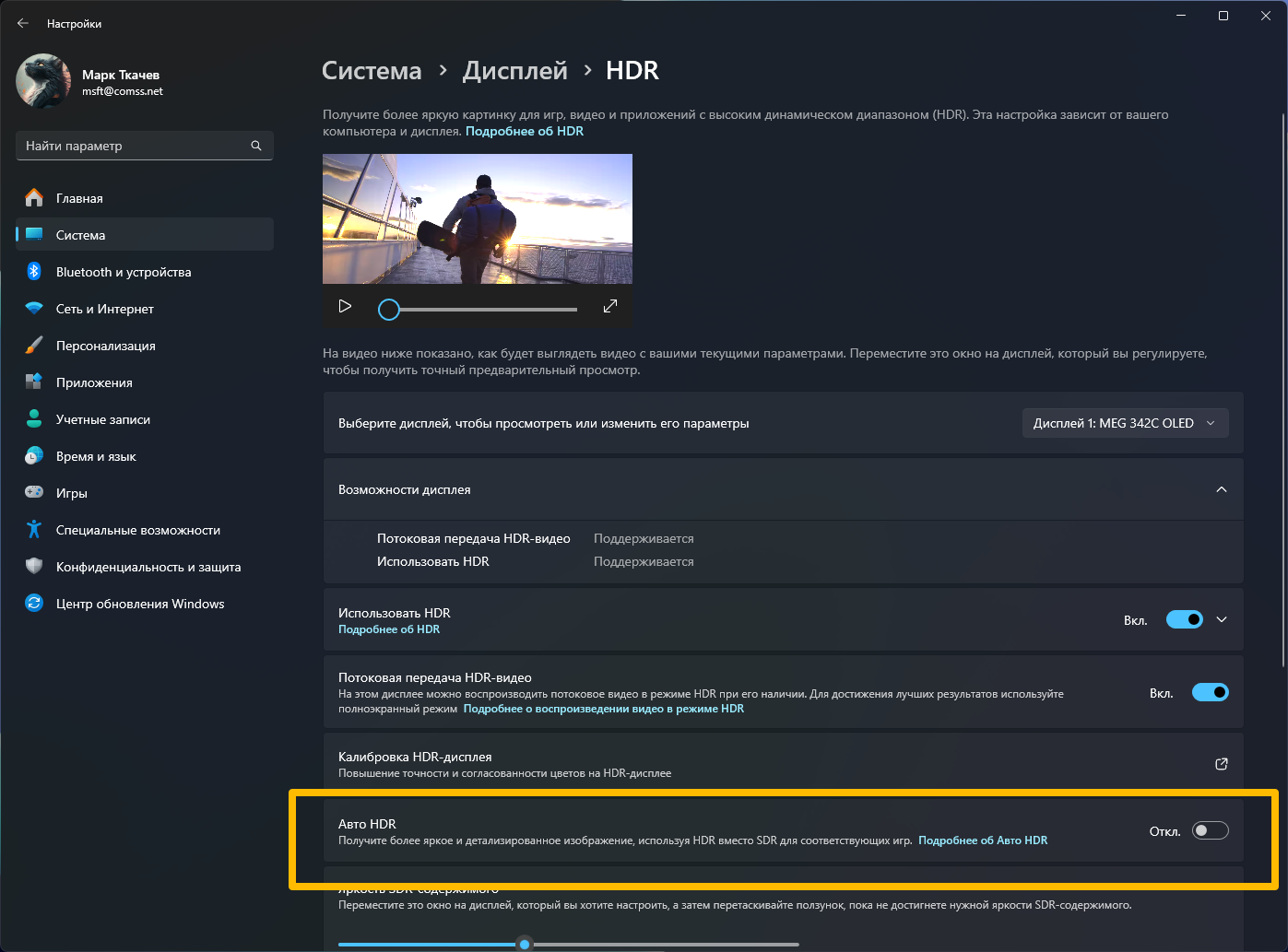The width and height of the screenshot is (1288, 952).
Task: Disable Потоковая передача HDR-видео toggle
Action: pyautogui.click(x=1211, y=692)
